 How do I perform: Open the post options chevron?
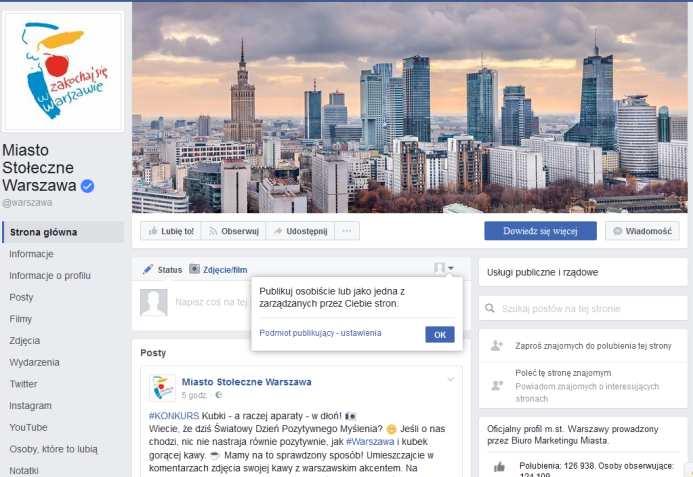tap(450, 379)
